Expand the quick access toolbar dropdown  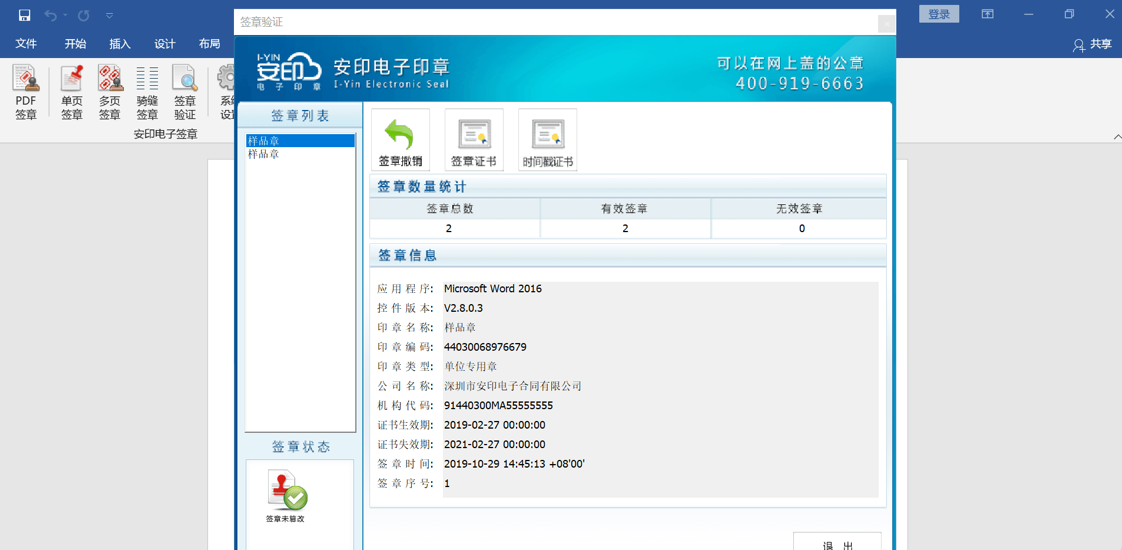pos(109,15)
